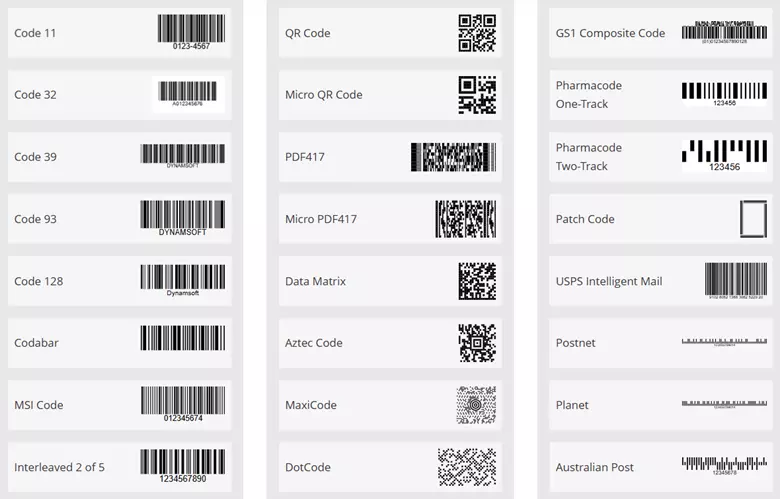This screenshot has width=780, height=499.
Task: Select the "Code 39" label
Action: [x=35, y=157]
